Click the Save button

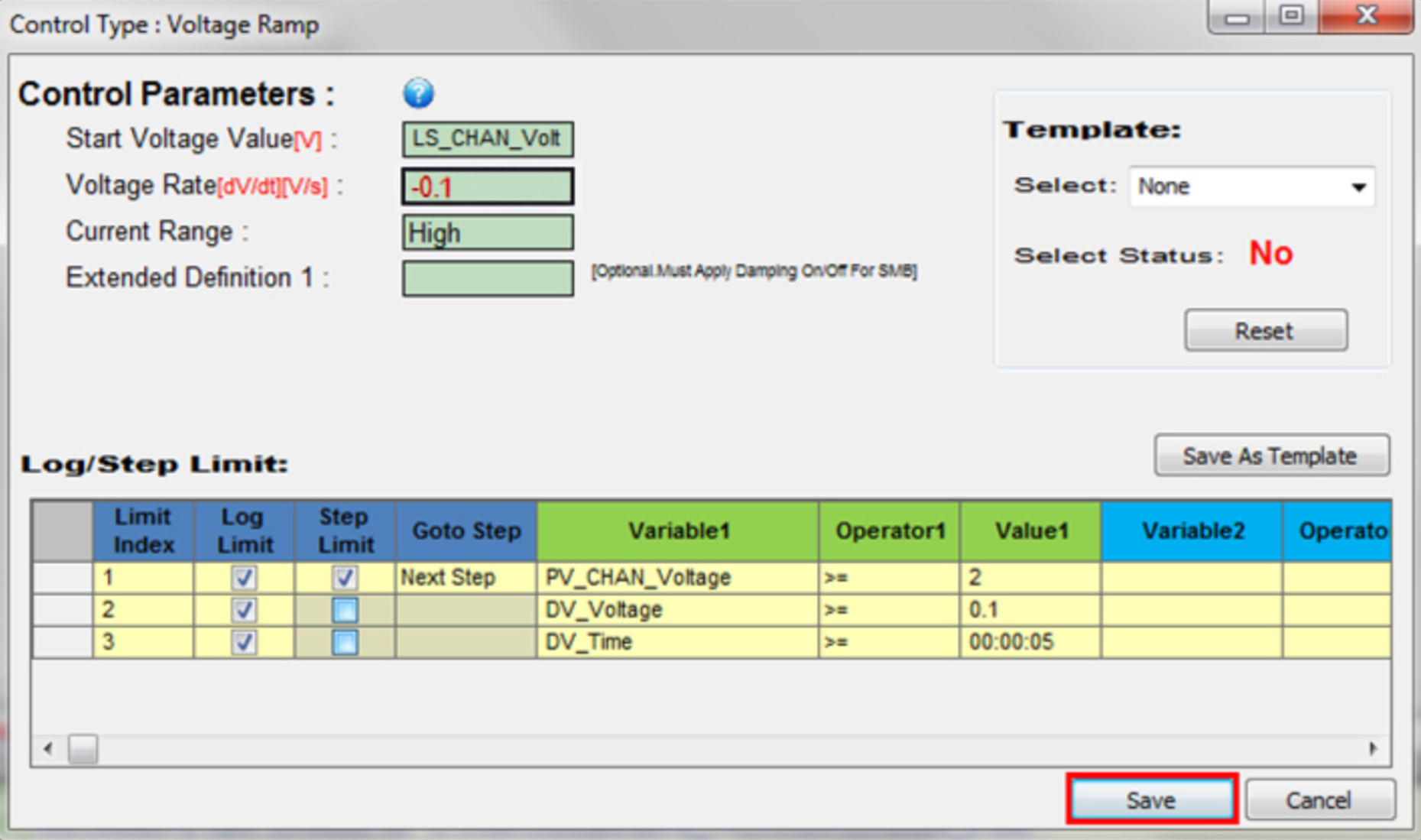coord(1151,799)
